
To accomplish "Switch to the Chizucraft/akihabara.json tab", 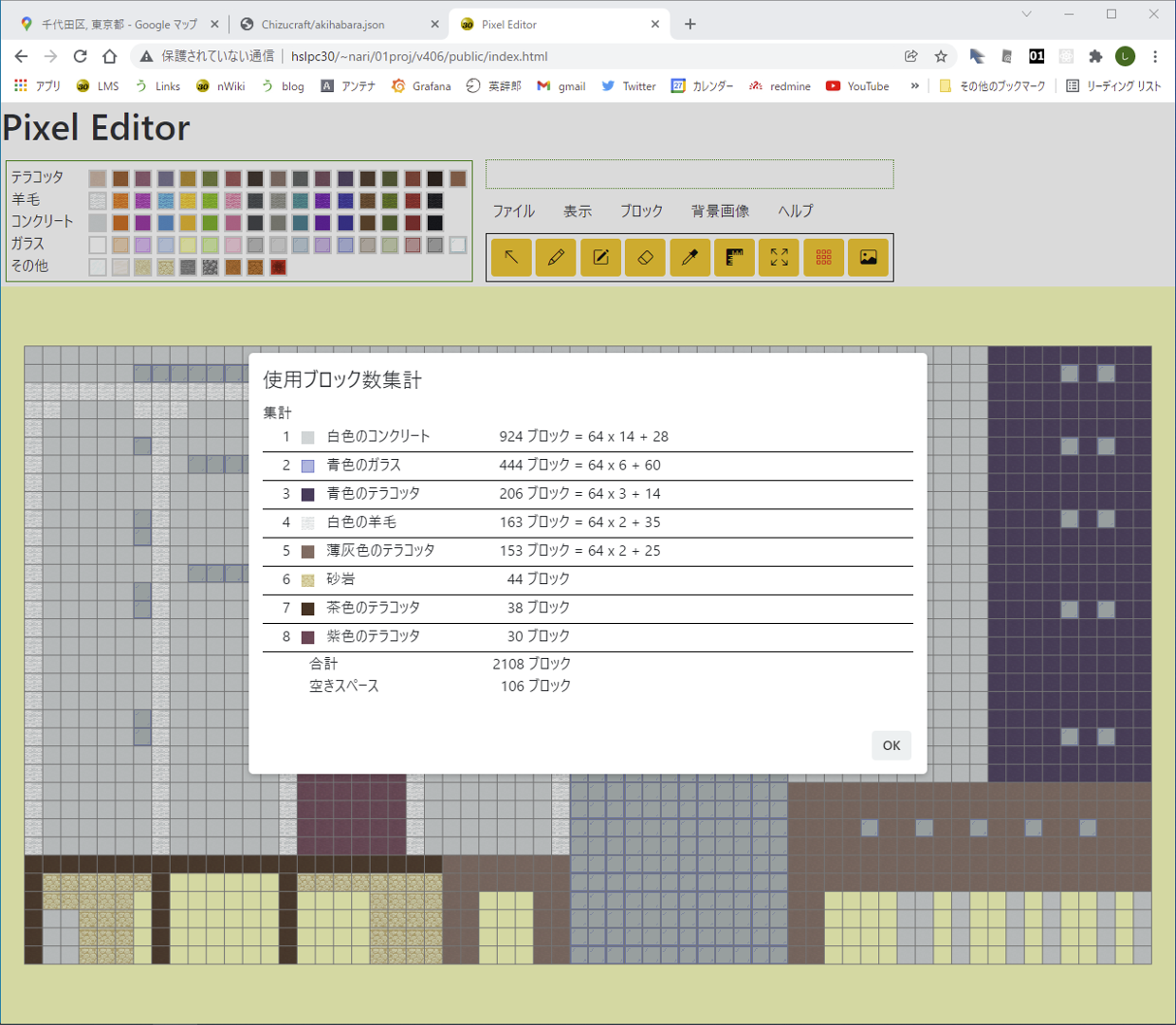I will pos(322,25).
